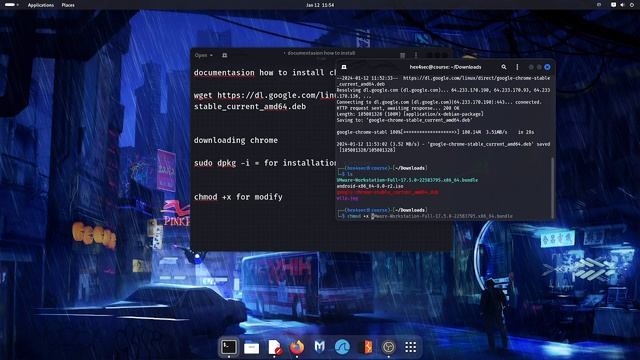Click the 'downloading chrome' line in editor
Viewport: 640px width, 360px height.
(236, 140)
